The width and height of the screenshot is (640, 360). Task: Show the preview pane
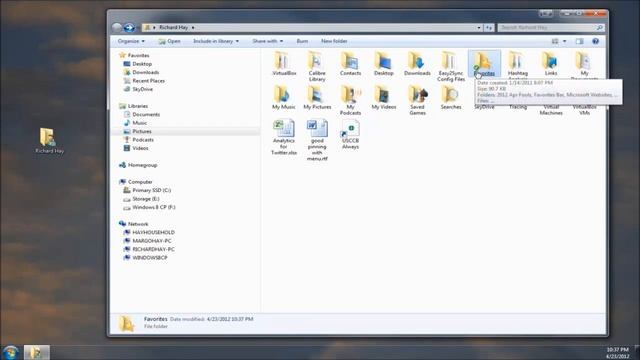[x=579, y=41]
